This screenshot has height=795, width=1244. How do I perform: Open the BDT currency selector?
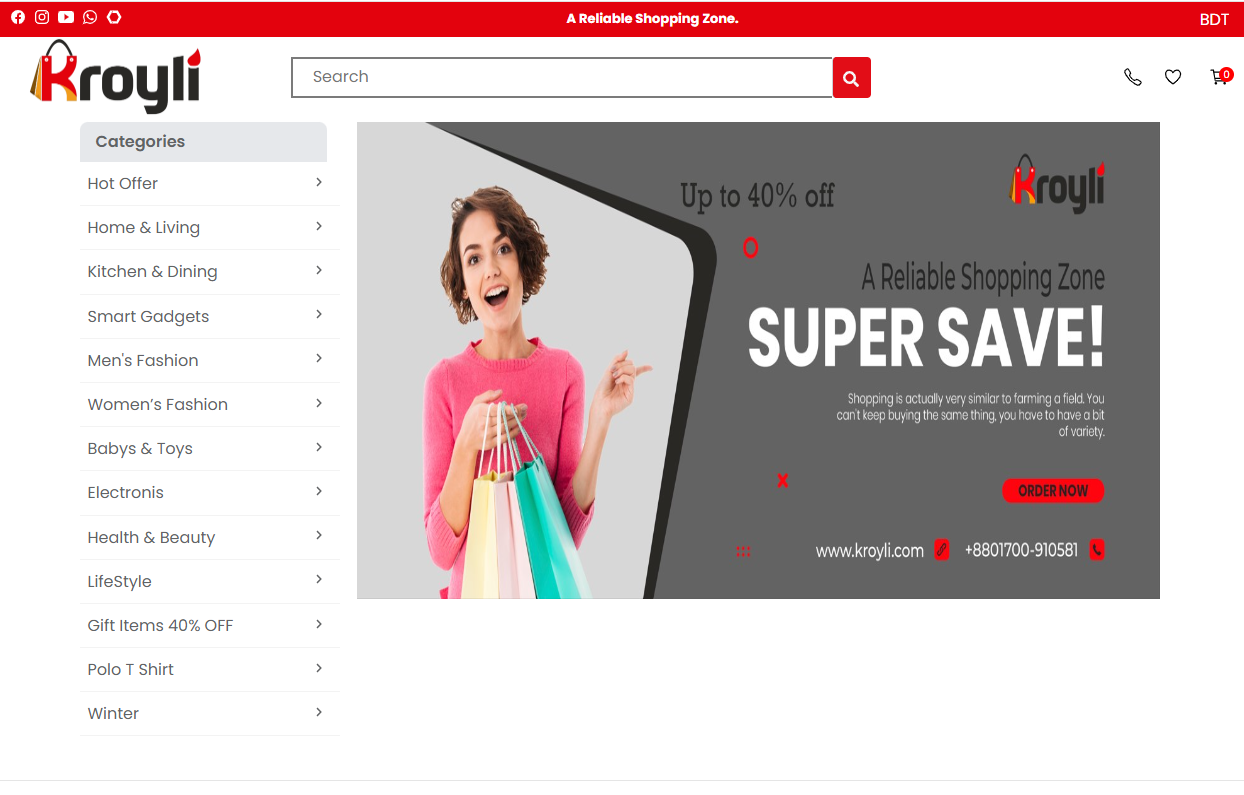click(1214, 20)
